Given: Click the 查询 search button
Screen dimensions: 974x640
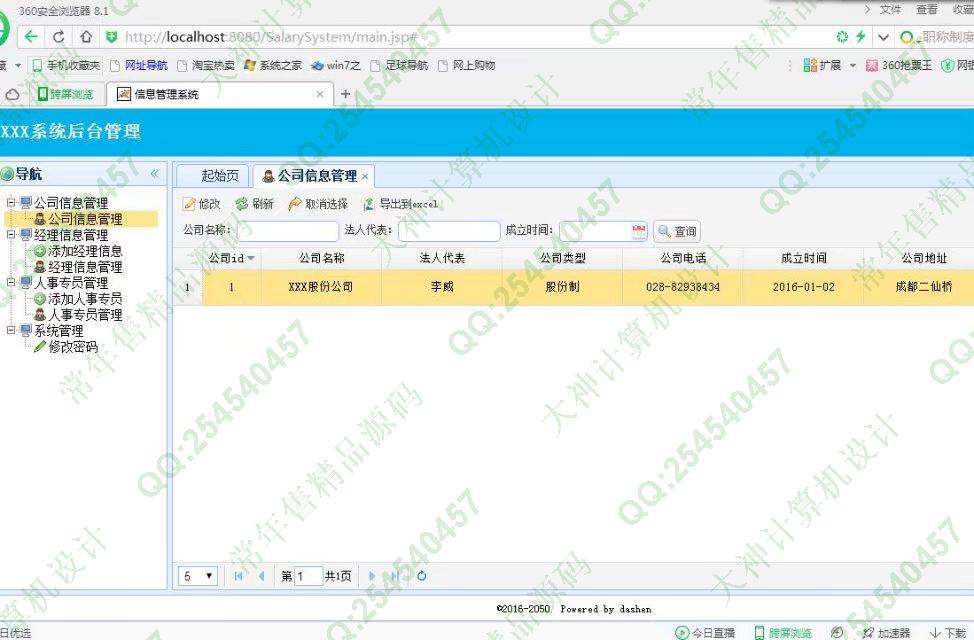Looking at the screenshot, I should pos(677,232).
